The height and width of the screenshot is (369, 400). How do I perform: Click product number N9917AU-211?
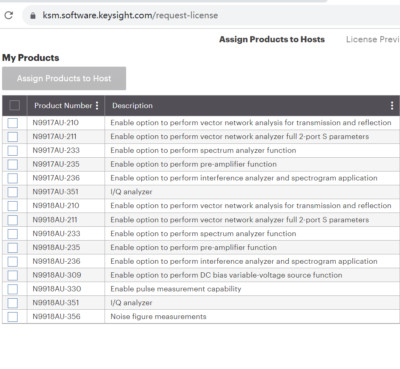pos(55,136)
